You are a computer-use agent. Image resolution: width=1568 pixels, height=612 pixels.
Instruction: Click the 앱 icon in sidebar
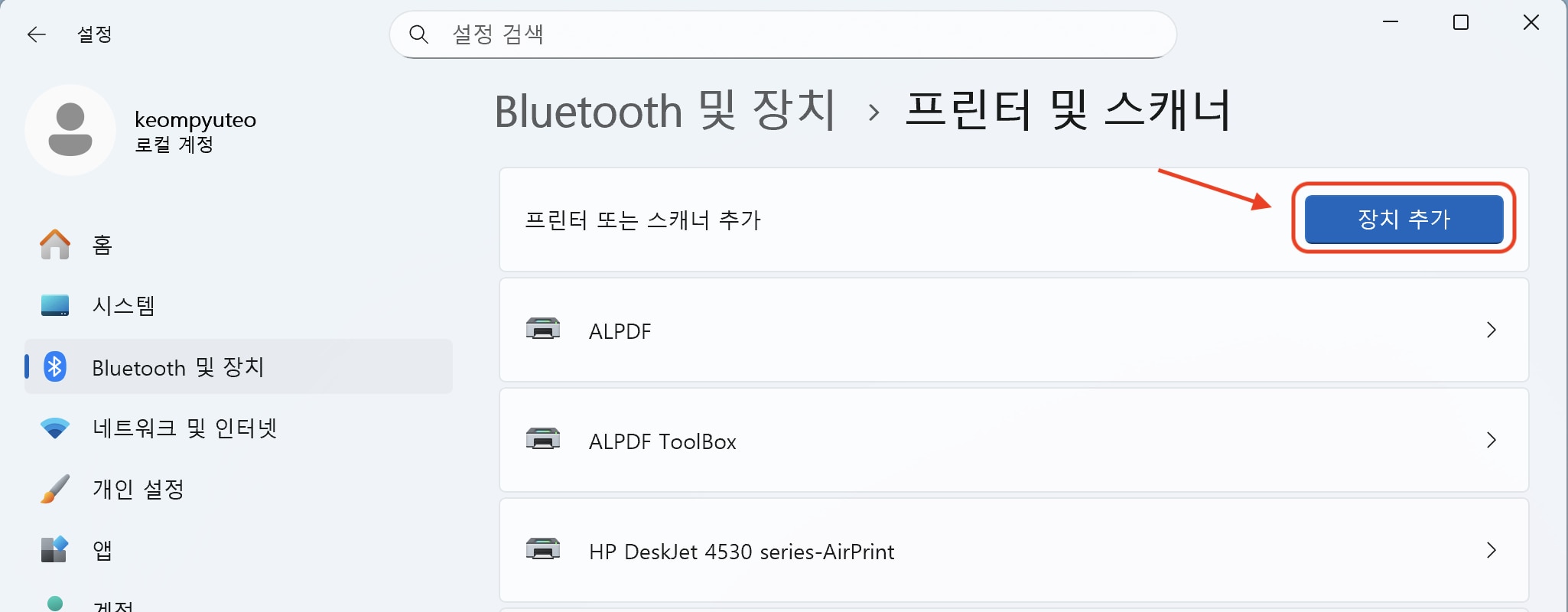(x=55, y=549)
